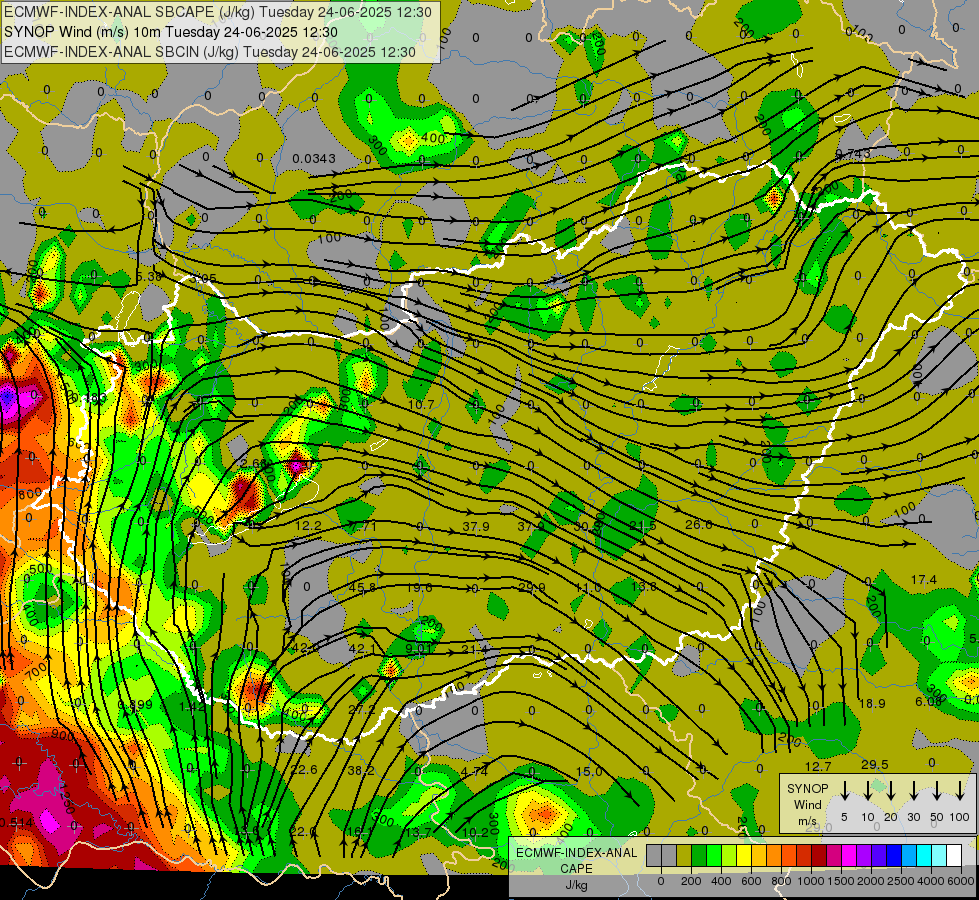Click the 2.68 value on the map
Screen dimensions: 979x900
[x=253, y=463]
